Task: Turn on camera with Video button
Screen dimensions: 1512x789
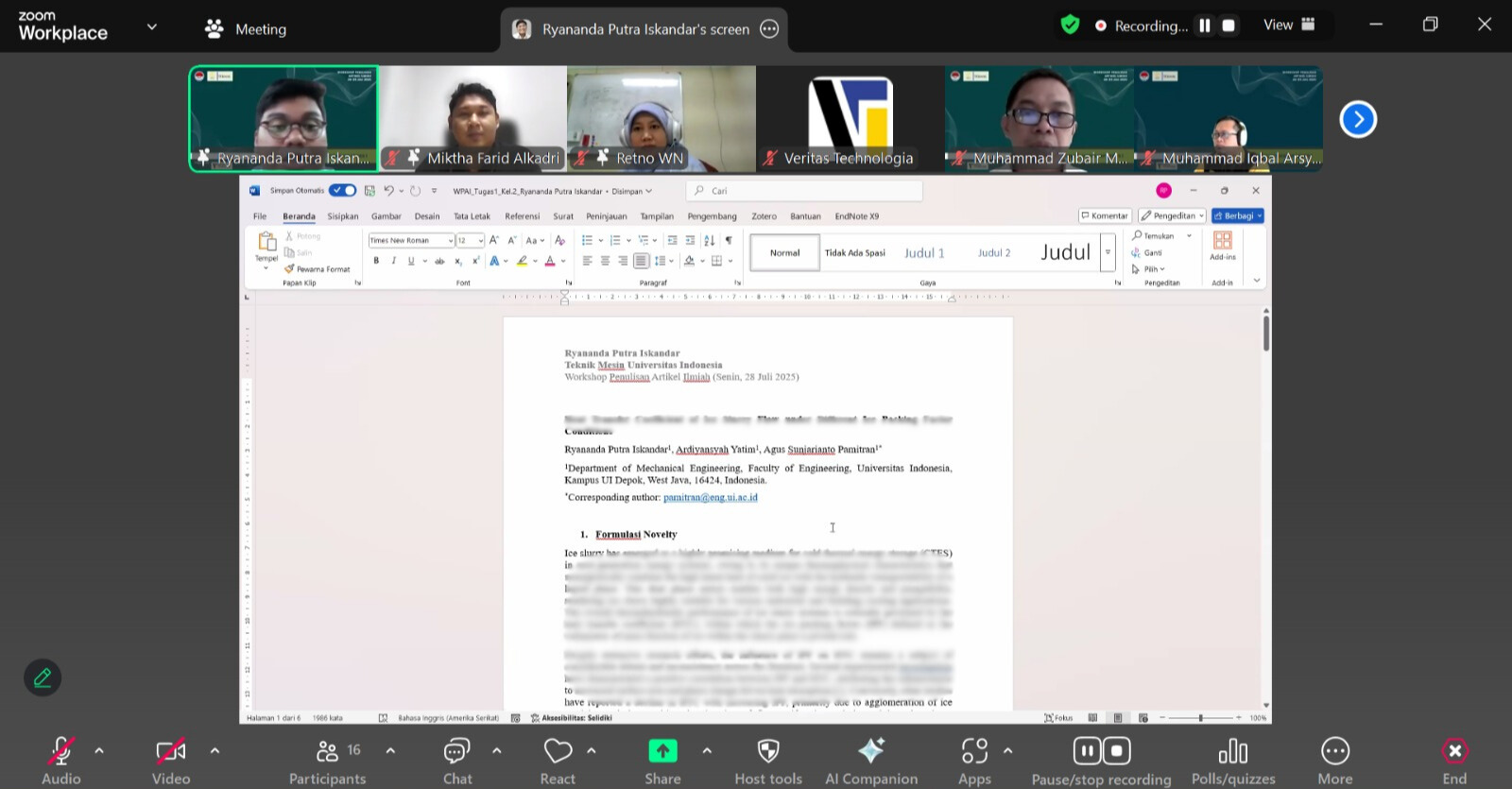Action: [x=171, y=752]
